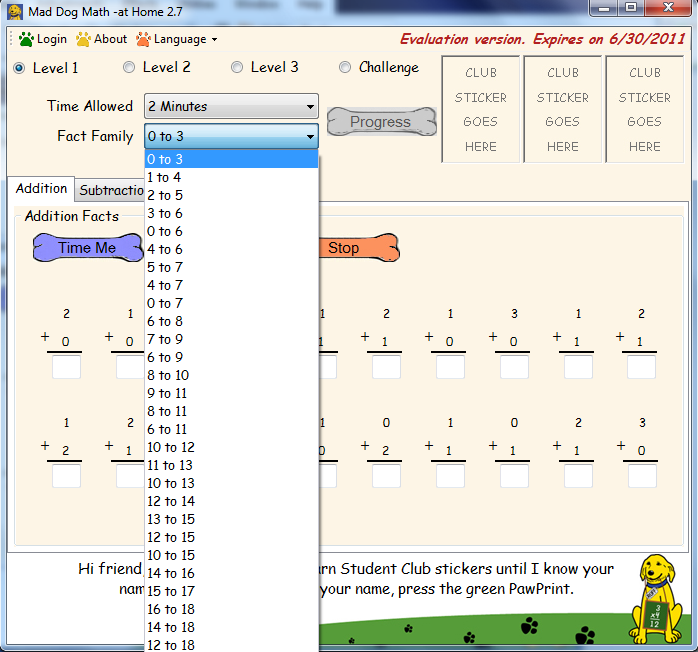Select '16 to 18' from the list
The image size is (698, 652).
(231, 609)
